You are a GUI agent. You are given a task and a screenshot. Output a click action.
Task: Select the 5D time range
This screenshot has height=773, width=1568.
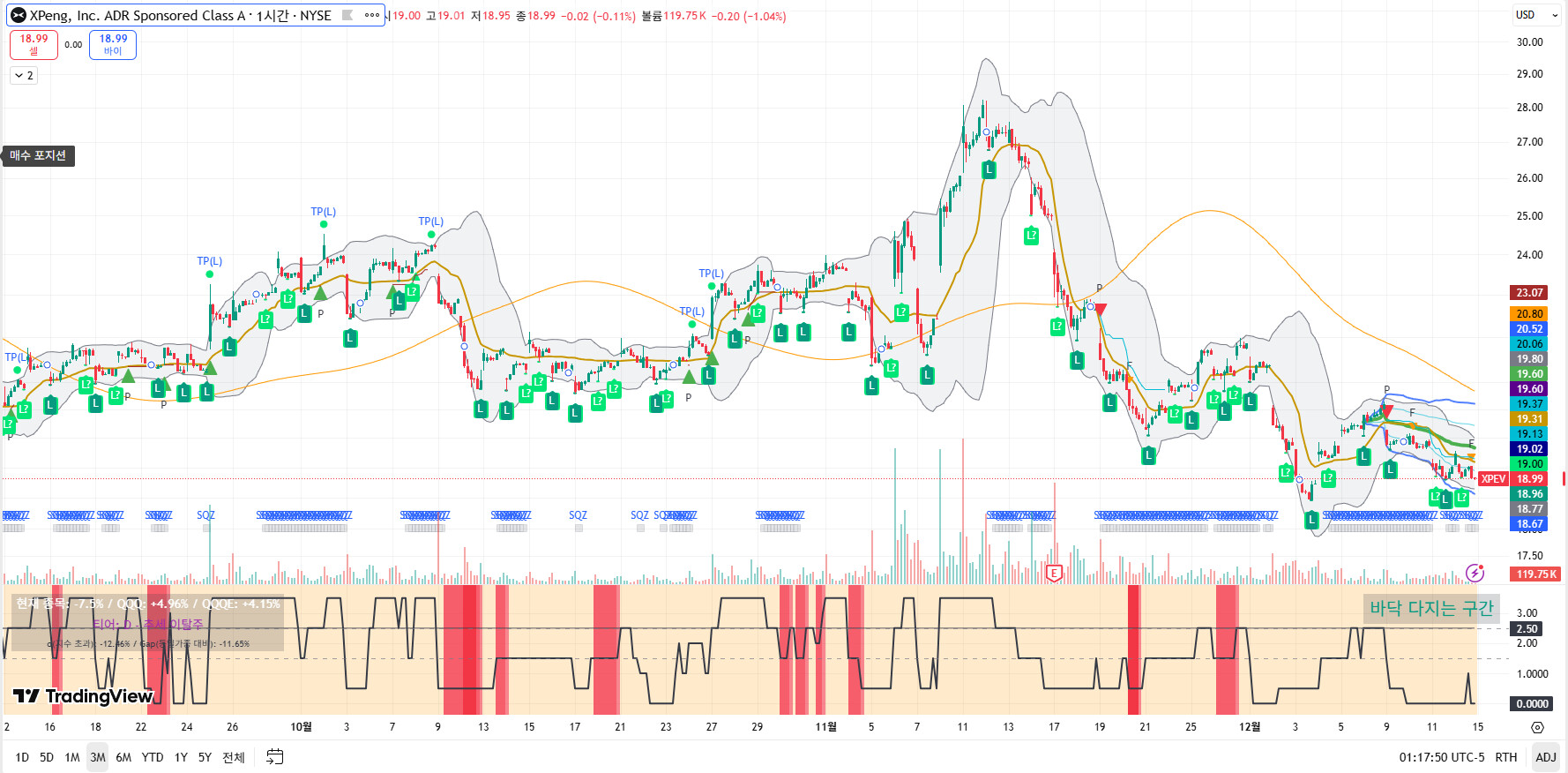(47, 757)
